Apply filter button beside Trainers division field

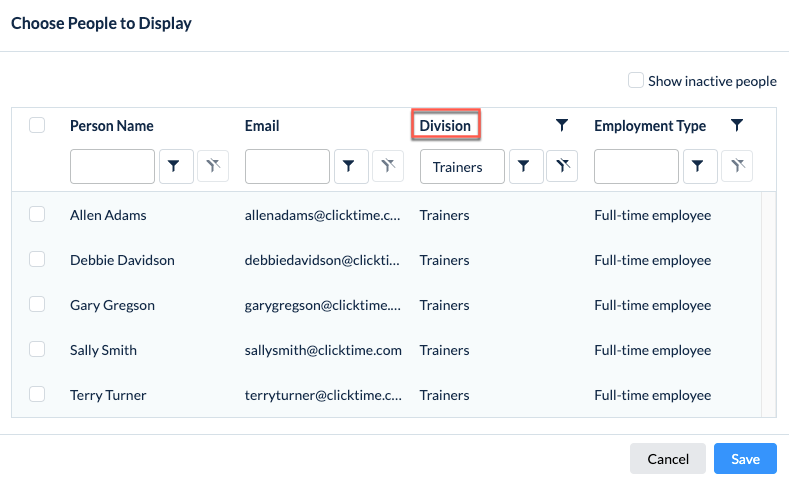coord(526,166)
